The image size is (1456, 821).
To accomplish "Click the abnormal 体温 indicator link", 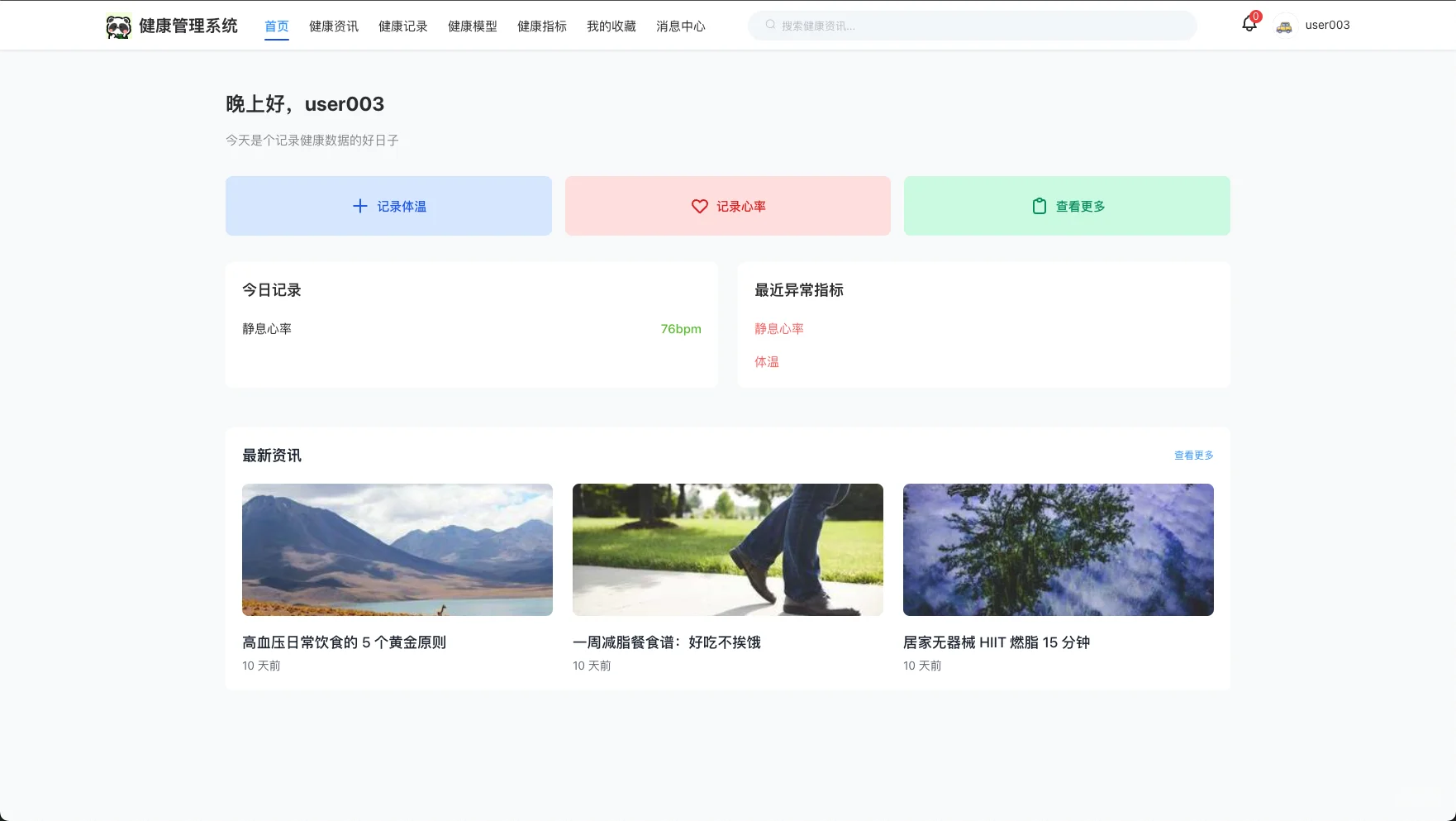I will coord(766,361).
